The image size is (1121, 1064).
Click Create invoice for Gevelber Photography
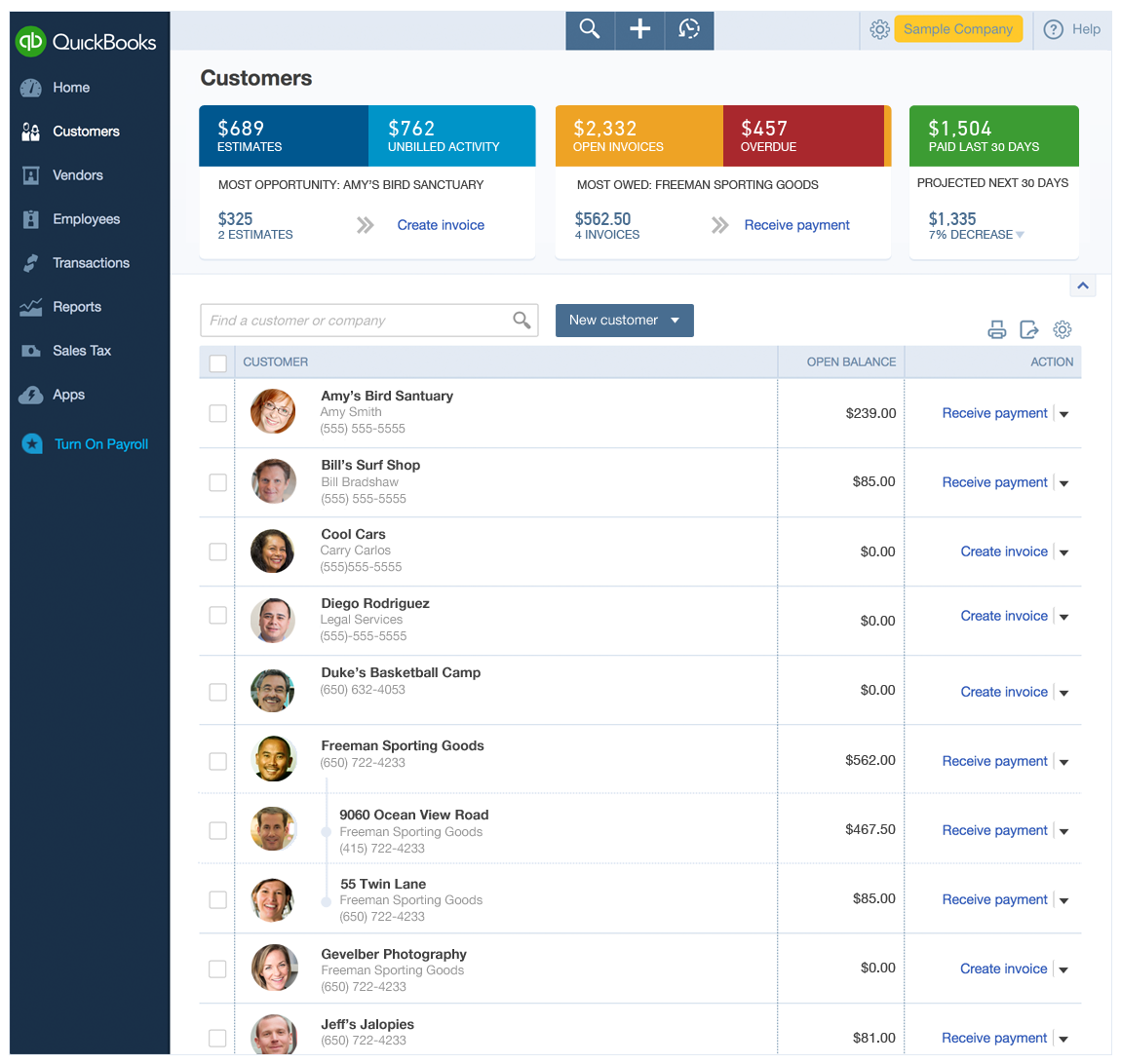(x=1004, y=969)
